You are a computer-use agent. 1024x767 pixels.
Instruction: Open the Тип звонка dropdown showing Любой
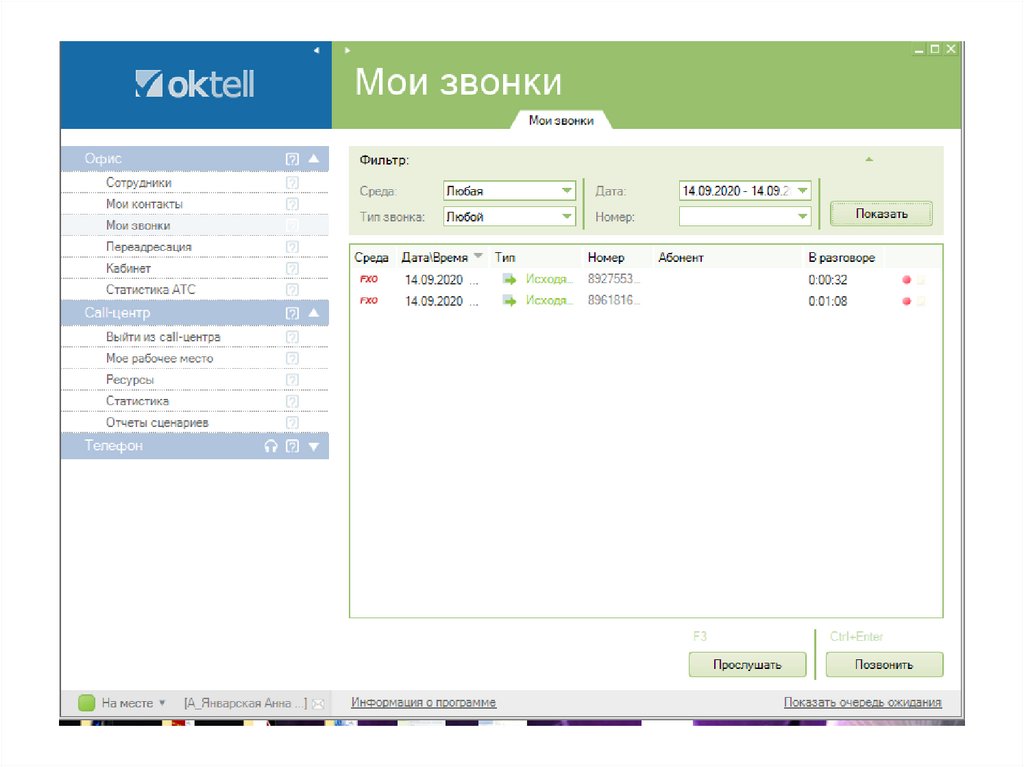pyautogui.click(x=509, y=216)
